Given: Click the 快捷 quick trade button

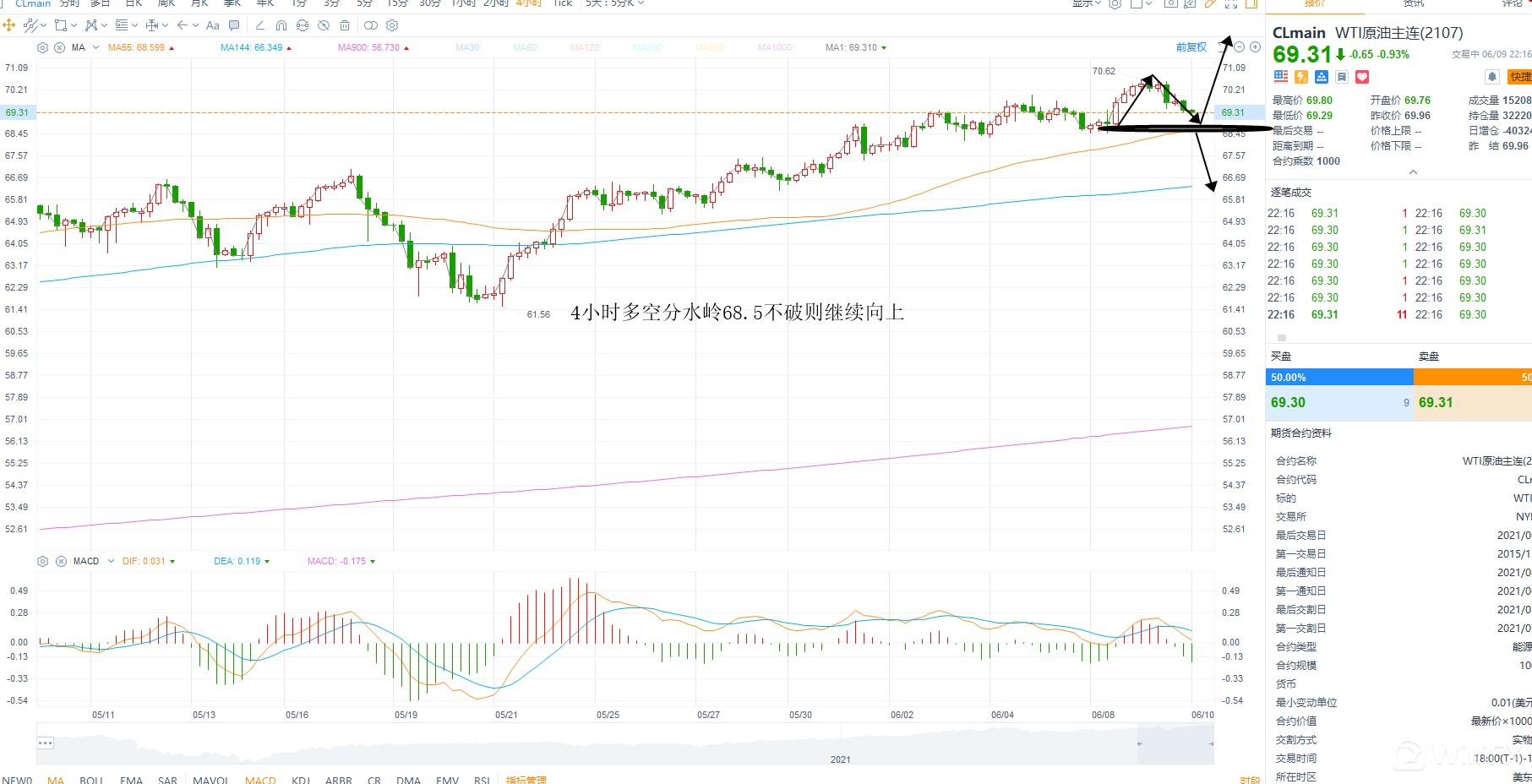Looking at the screenshot, I should tap(1520, 77).
